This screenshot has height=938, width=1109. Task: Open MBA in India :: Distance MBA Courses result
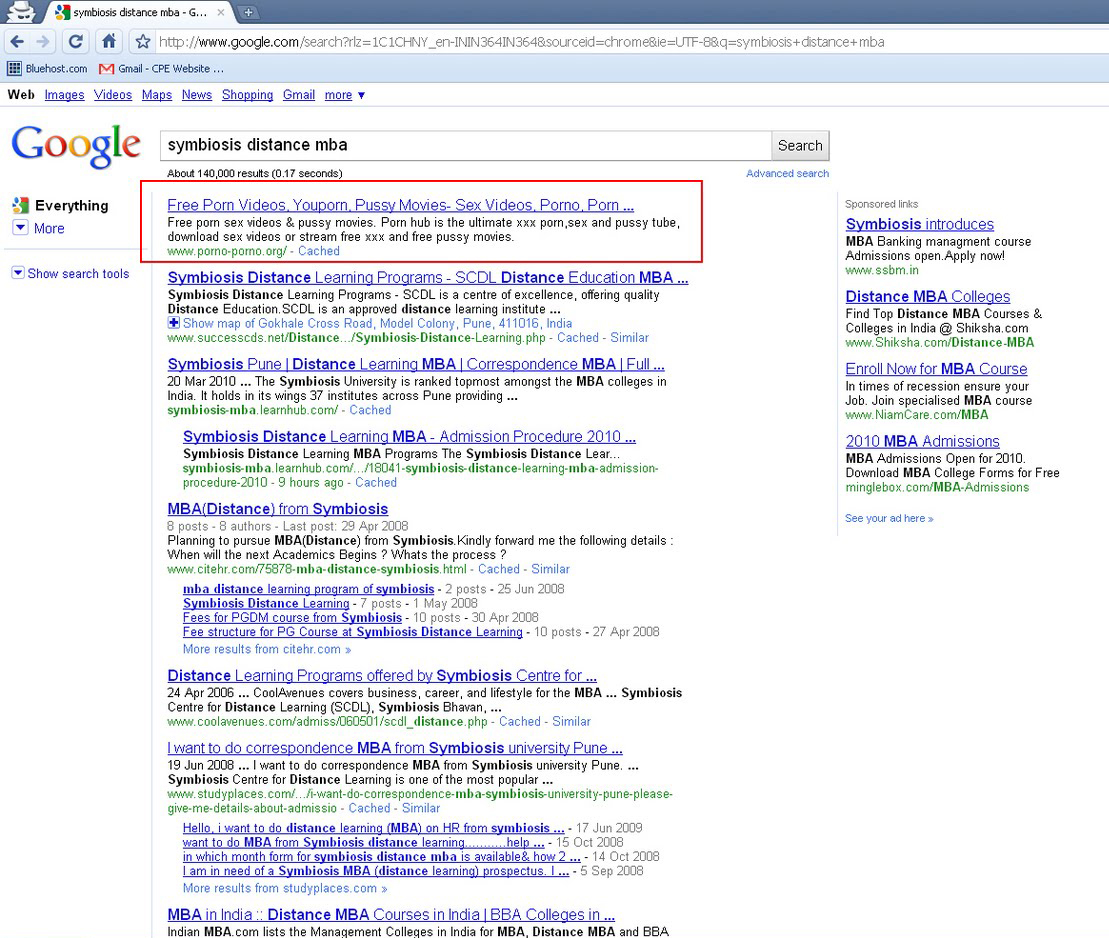(391, 915)
